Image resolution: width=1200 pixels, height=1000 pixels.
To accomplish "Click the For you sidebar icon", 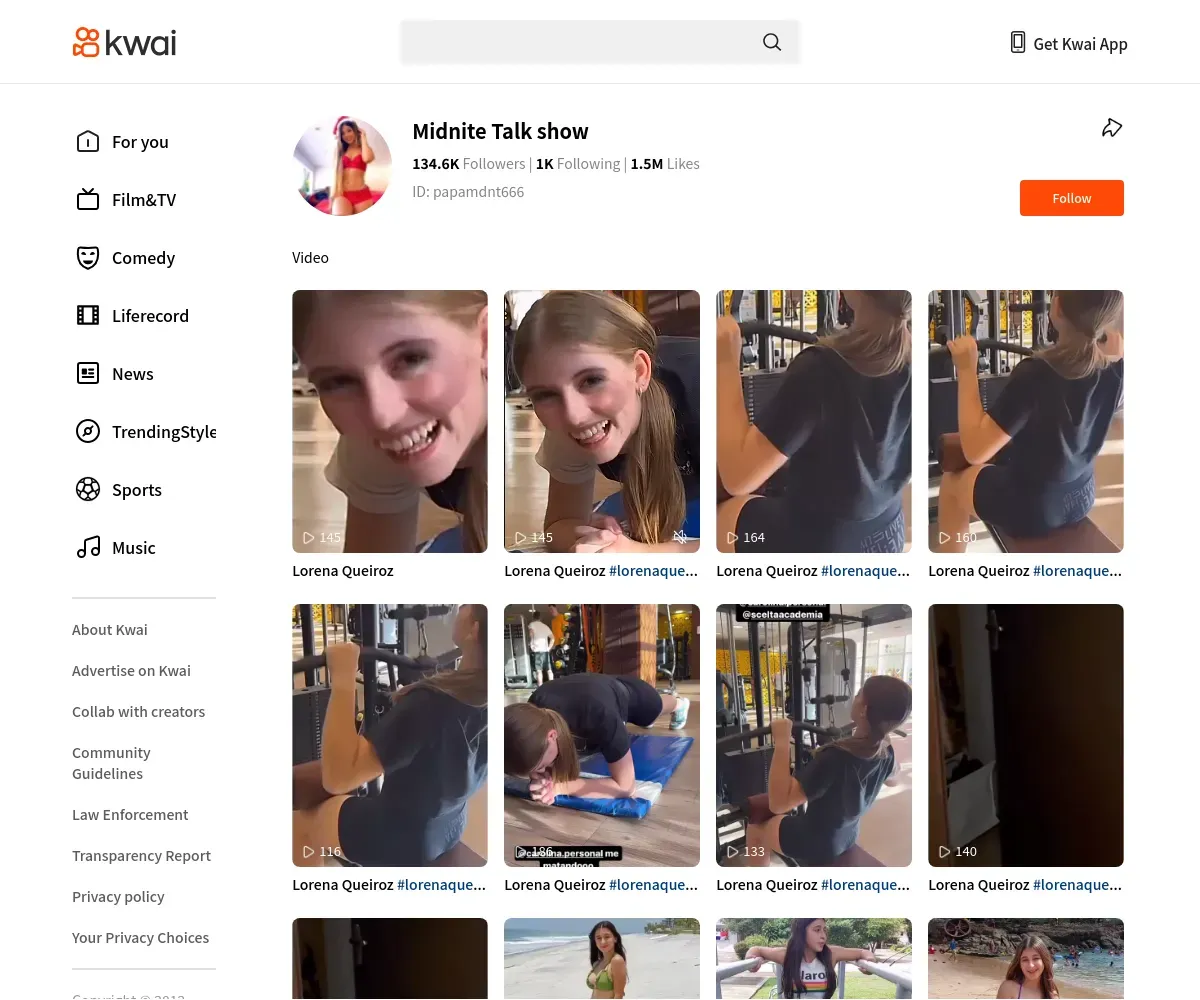I will pyautogui.click(x=88, y=142).
